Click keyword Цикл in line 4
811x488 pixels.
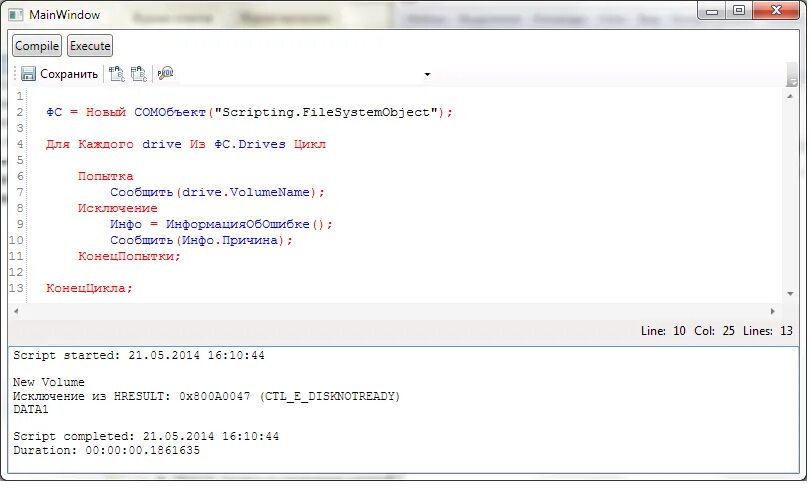310,145
